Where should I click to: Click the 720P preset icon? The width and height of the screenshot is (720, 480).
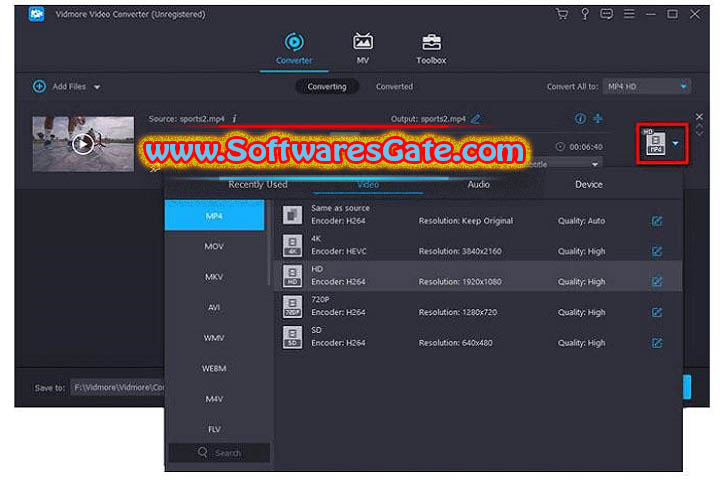pyautogui.click(x=292, y=306)
